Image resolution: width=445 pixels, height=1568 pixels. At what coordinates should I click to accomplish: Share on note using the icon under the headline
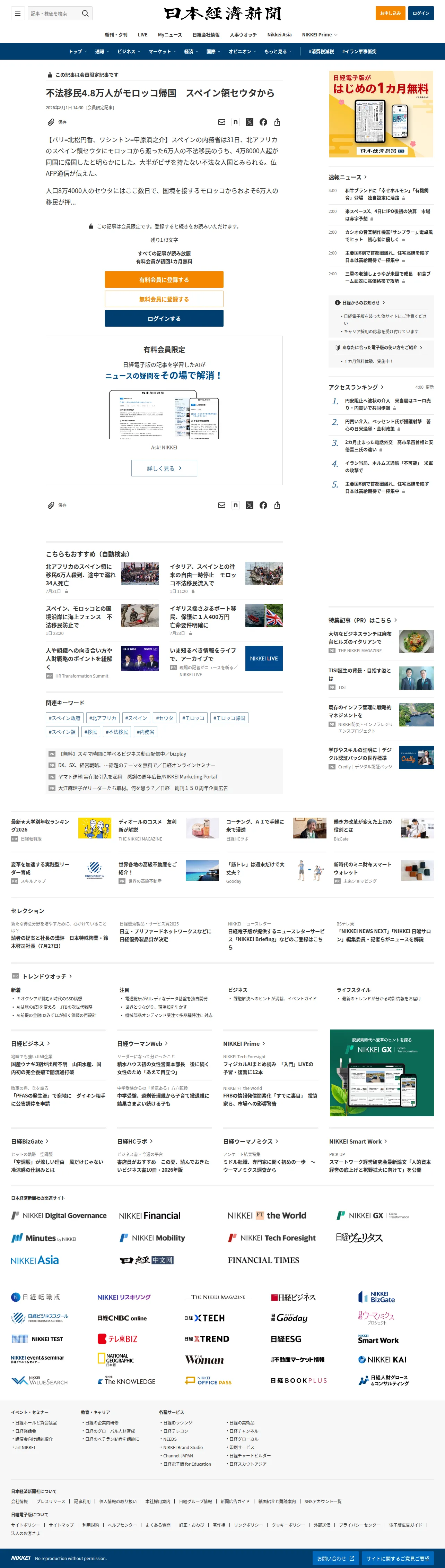point(236,122)
